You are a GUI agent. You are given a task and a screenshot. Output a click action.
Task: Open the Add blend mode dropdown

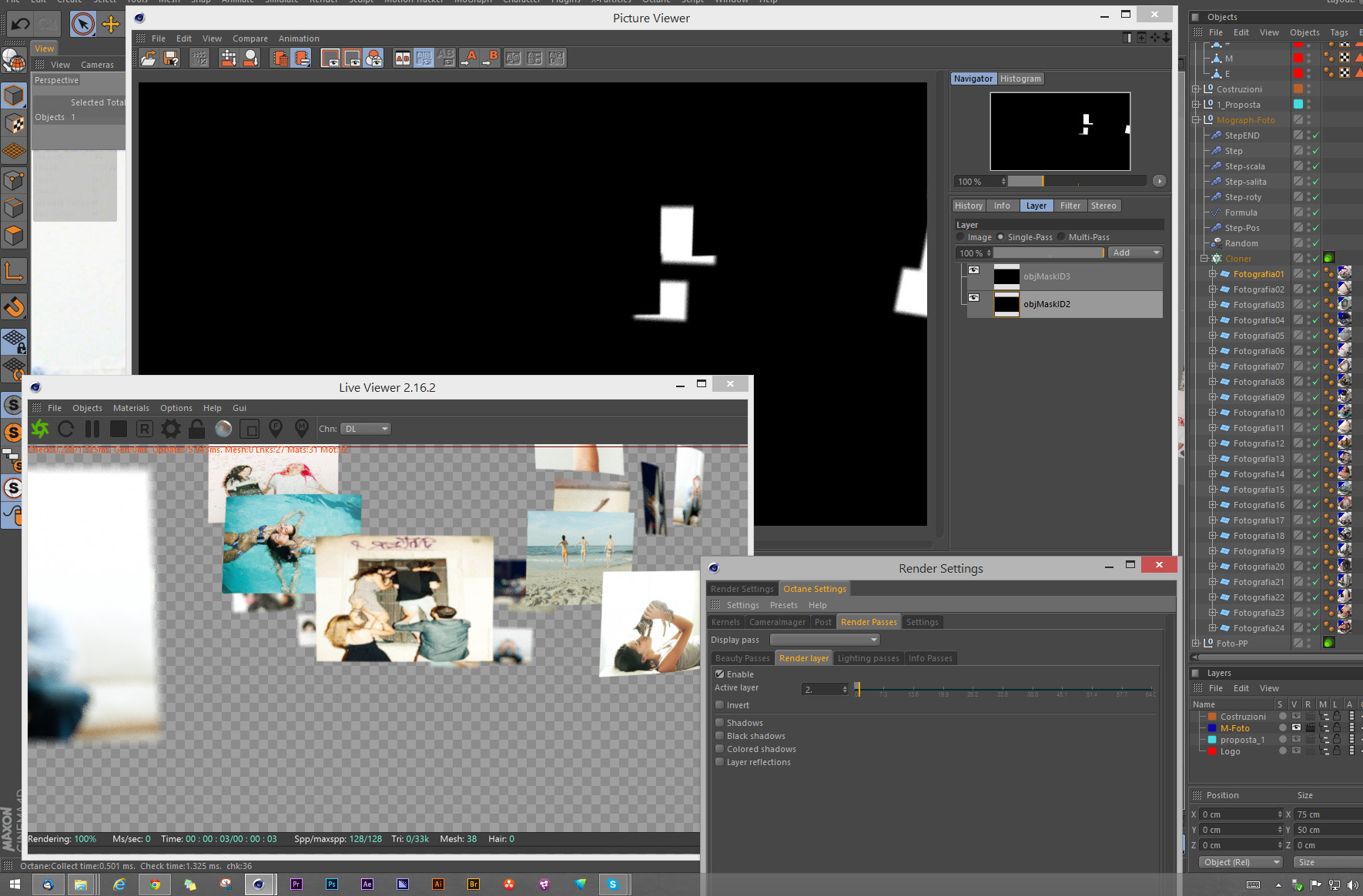(1135, 252)
